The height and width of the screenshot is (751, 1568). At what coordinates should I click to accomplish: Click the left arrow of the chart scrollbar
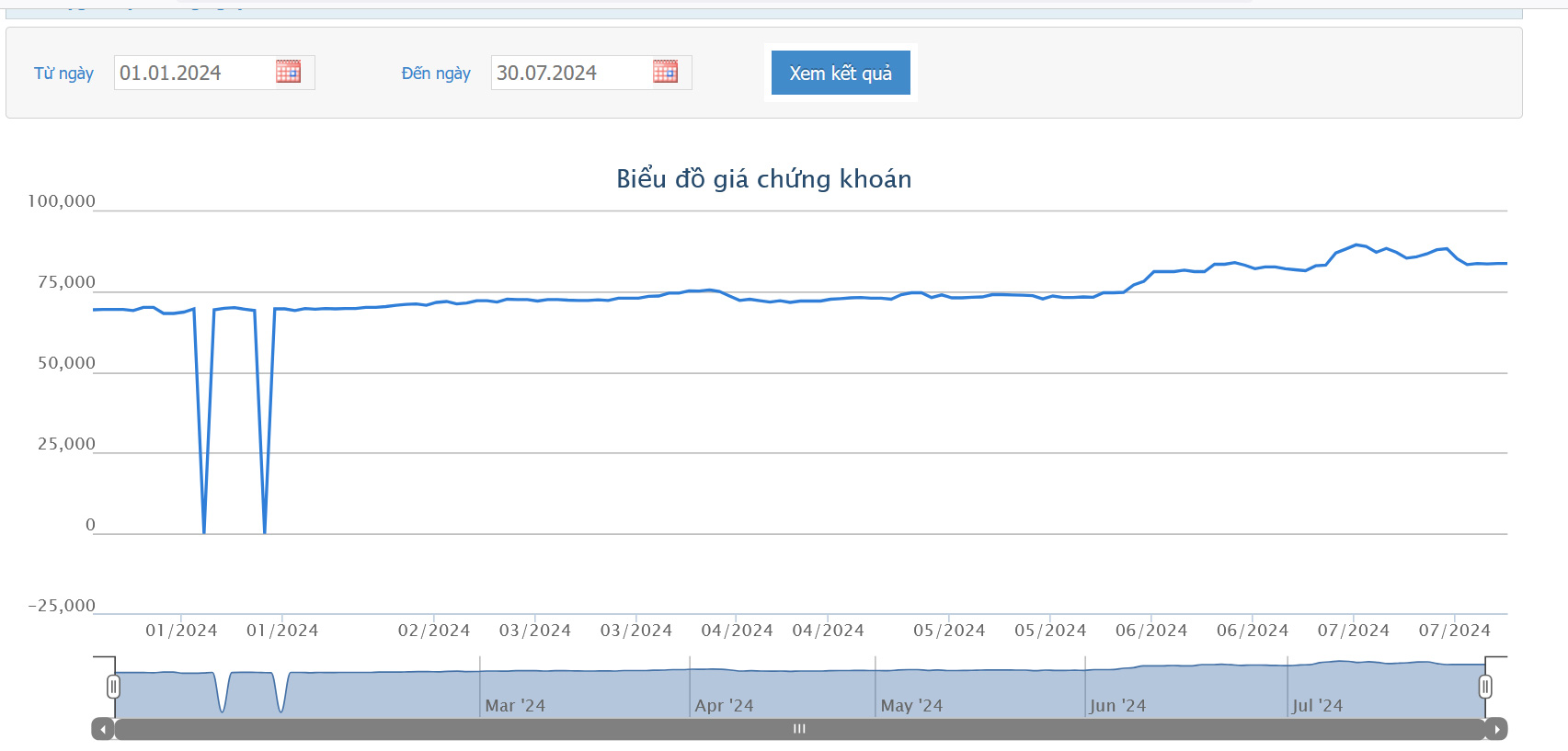point(103,729)
